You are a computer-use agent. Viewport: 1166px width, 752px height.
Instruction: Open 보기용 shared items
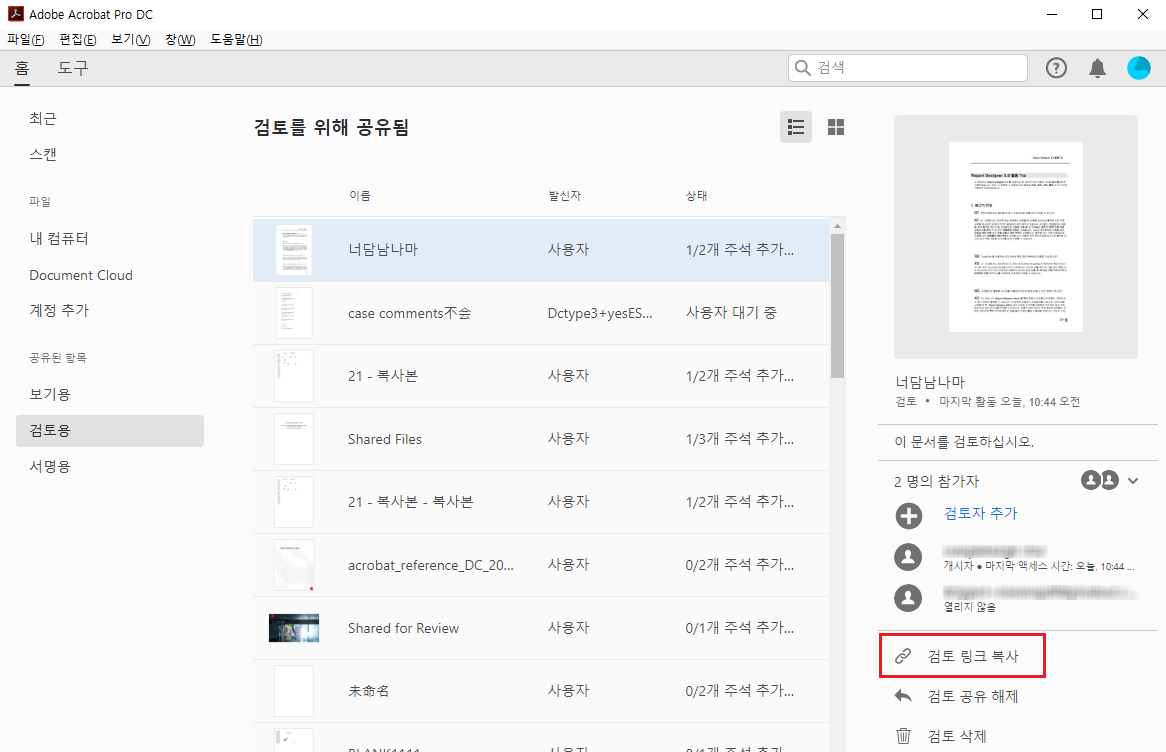[50, 394]
